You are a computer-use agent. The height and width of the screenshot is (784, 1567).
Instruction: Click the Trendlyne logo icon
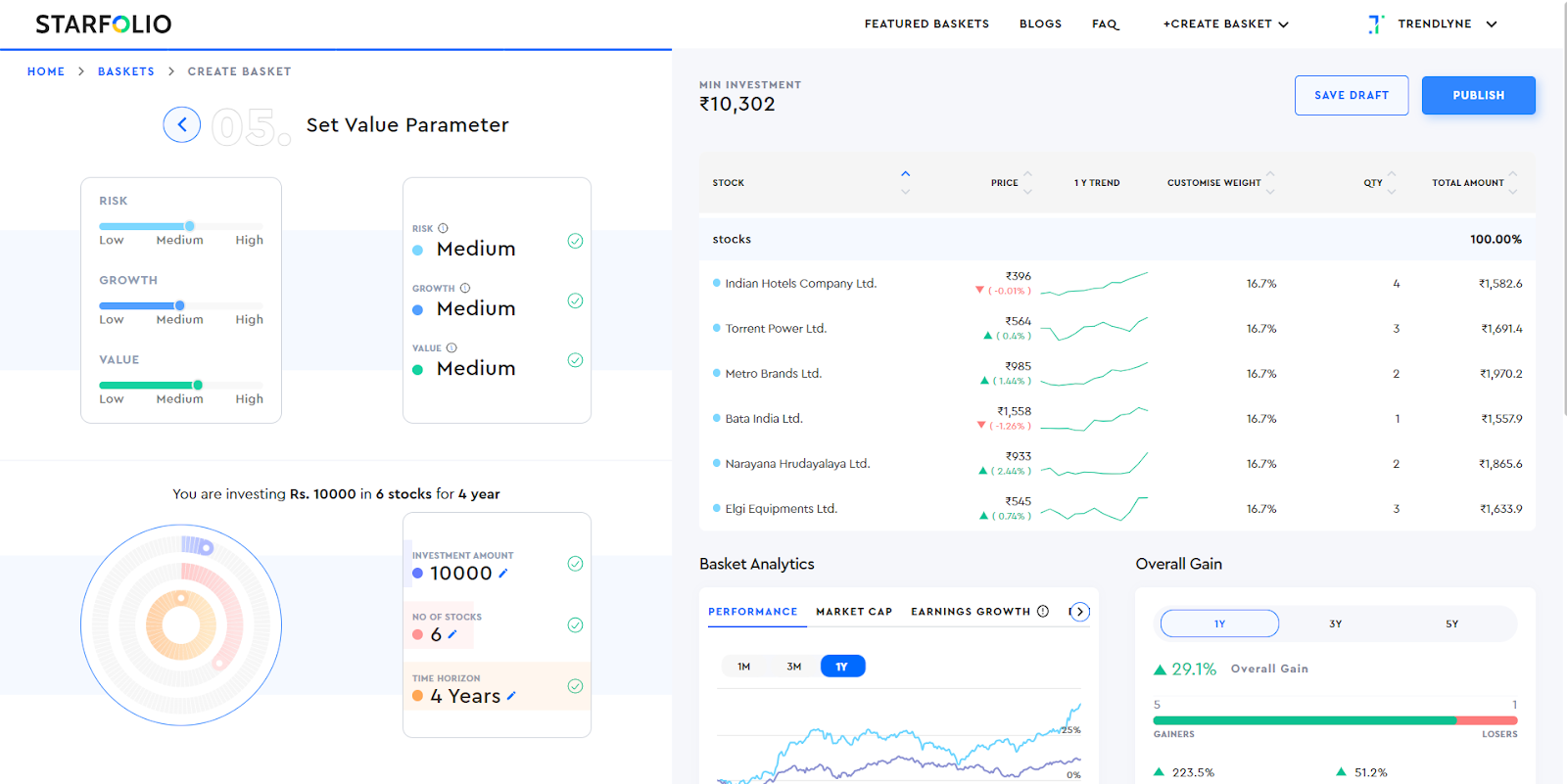pos(1376,24)
